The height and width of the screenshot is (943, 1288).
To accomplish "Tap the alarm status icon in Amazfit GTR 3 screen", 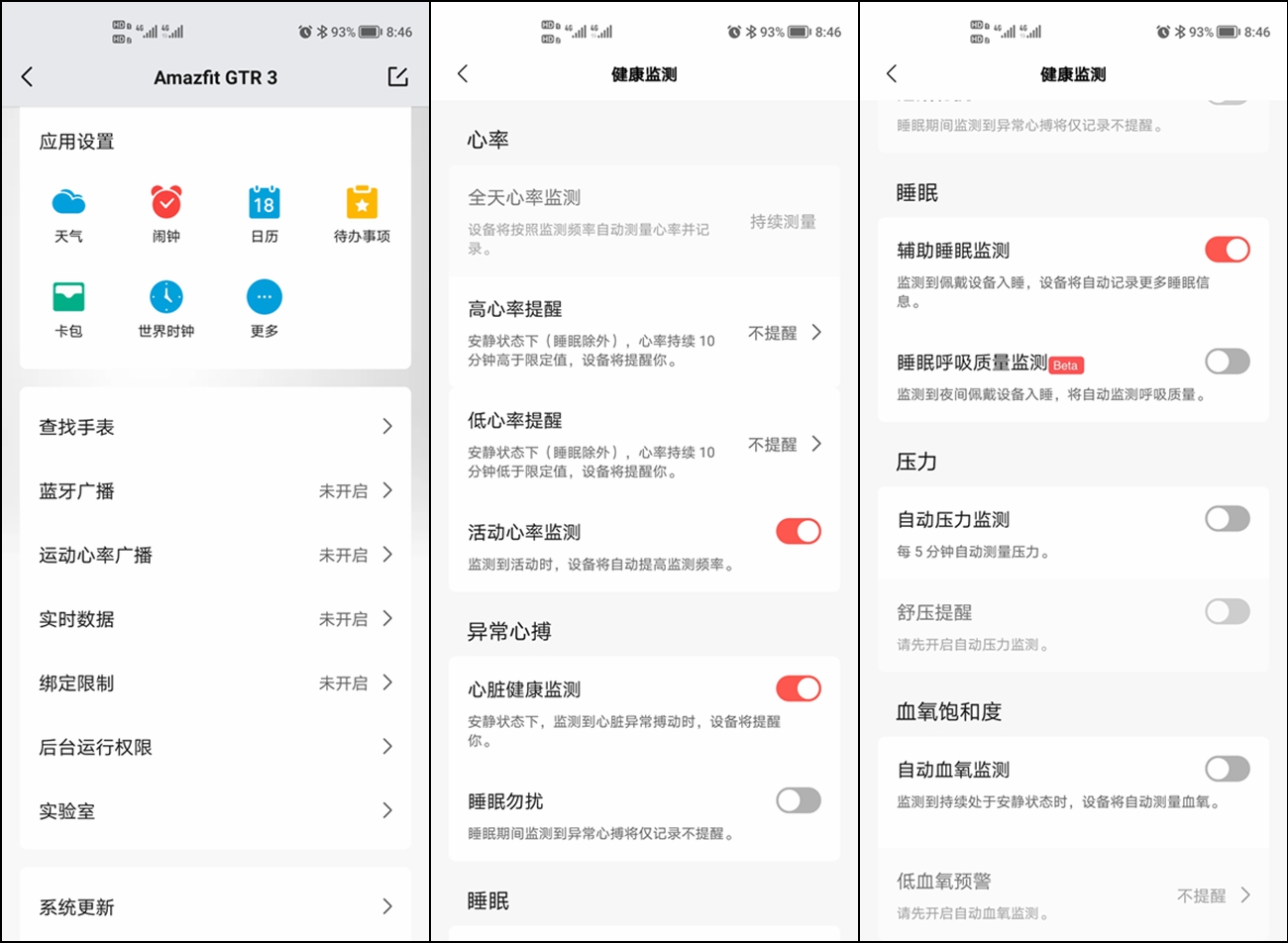I will pos(305,32).
